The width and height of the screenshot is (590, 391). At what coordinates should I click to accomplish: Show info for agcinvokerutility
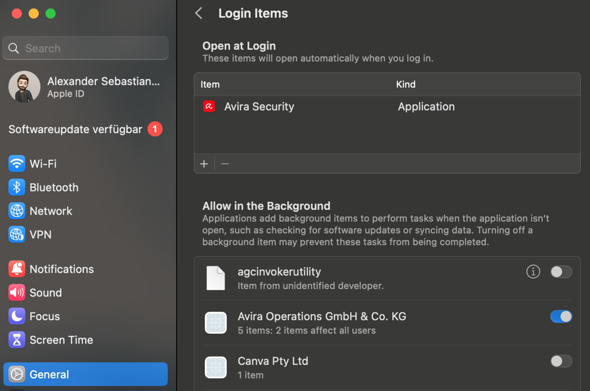(x=533, y=272)
